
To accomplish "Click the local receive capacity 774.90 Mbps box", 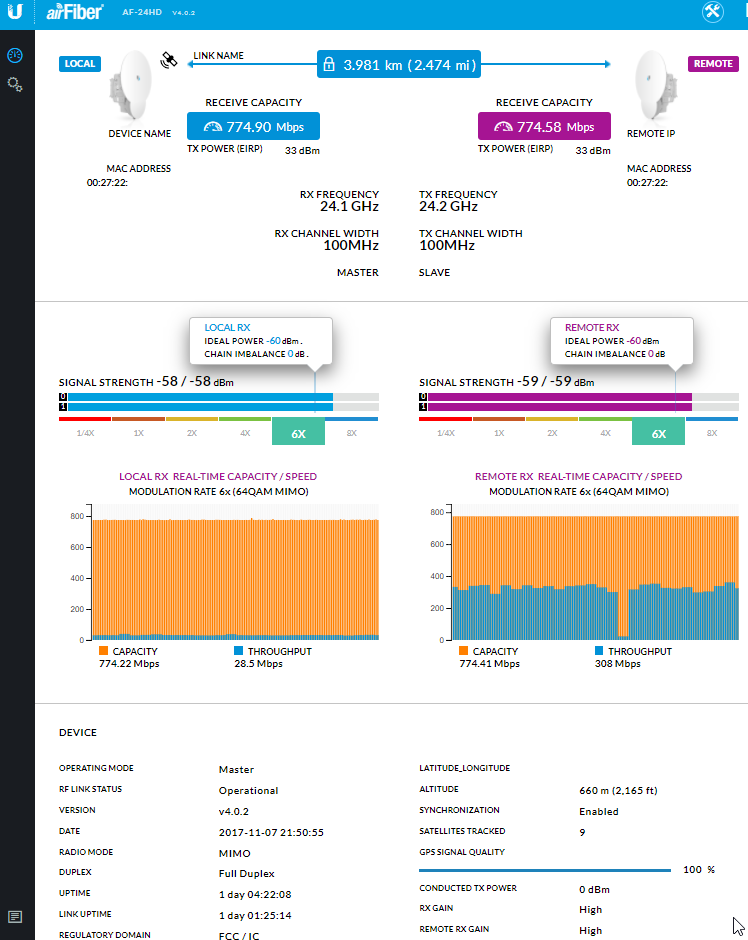I will pyautogui.click(x=253, y=127).
